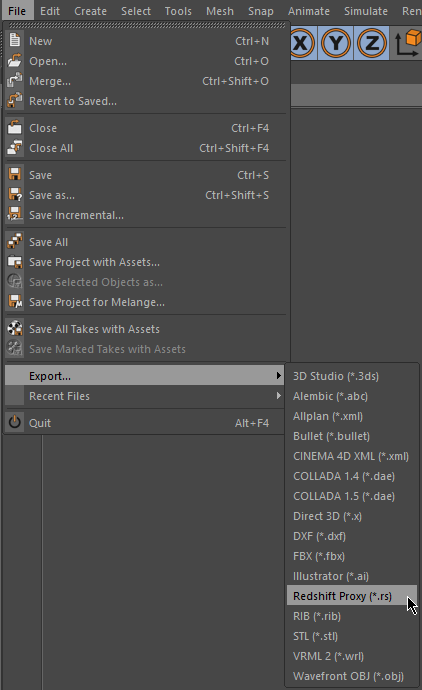Open the Edit menu
Viewport: 422px width, 690px height.
tap(50, 11)
